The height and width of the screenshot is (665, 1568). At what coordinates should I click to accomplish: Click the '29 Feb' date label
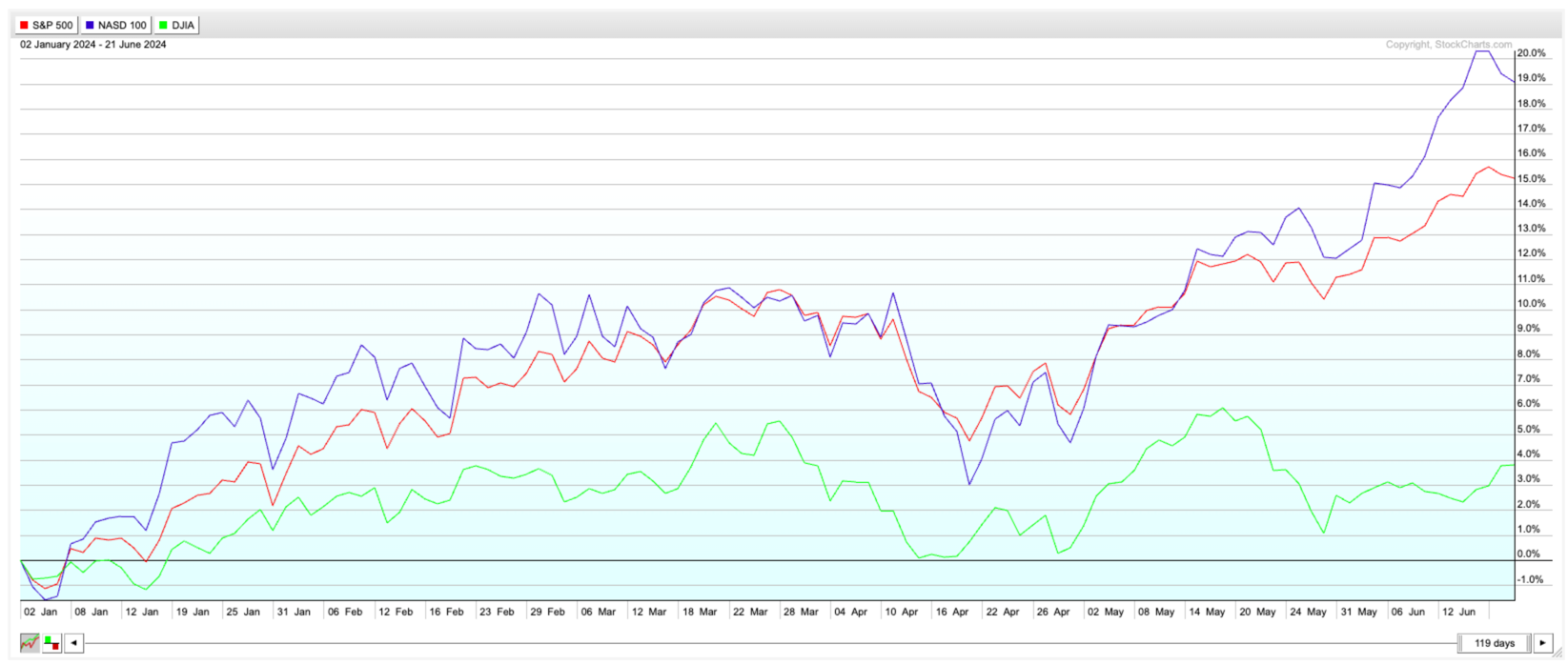(548, 612)
